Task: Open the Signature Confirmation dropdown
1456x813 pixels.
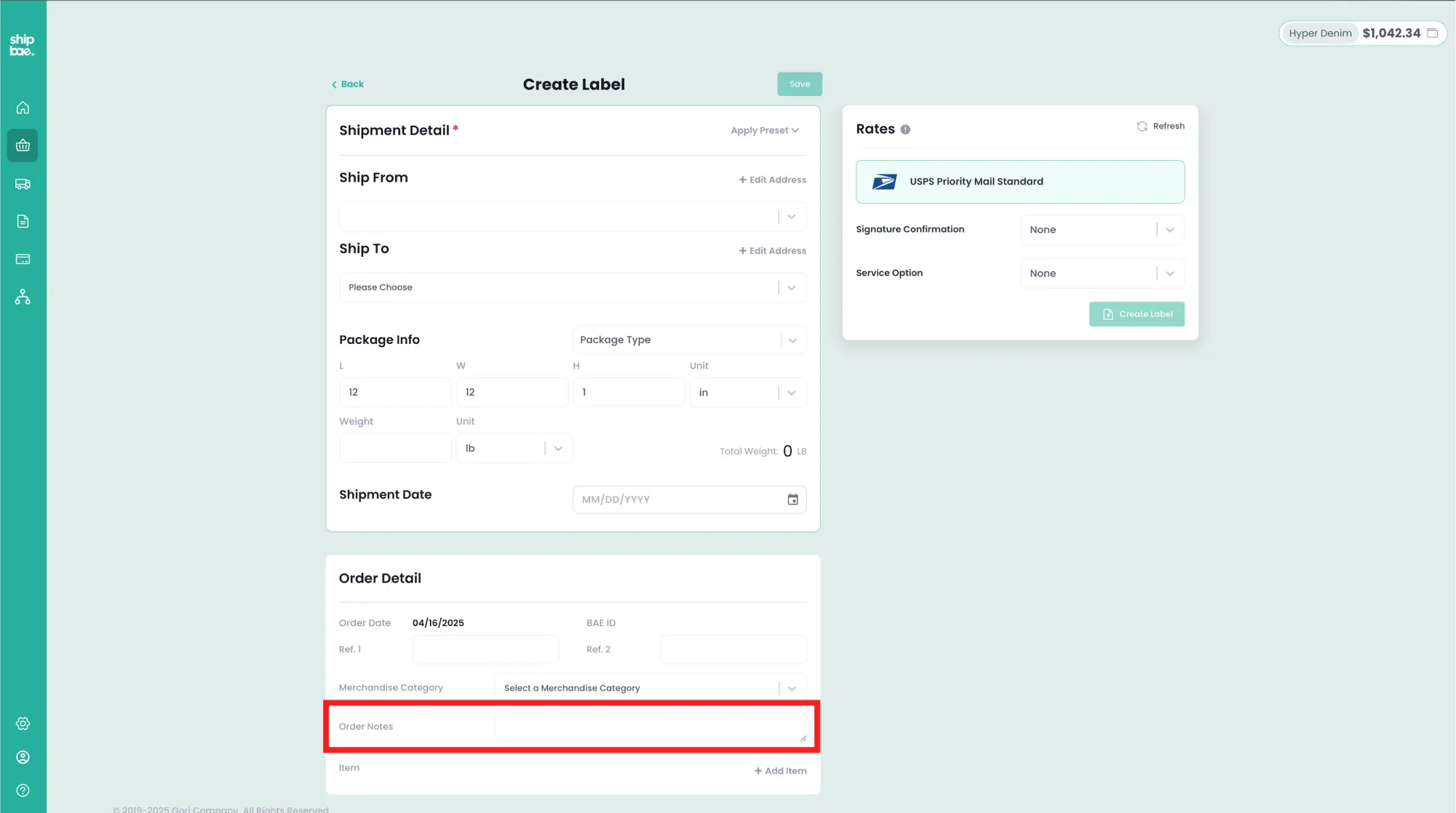Action: 1102,230
